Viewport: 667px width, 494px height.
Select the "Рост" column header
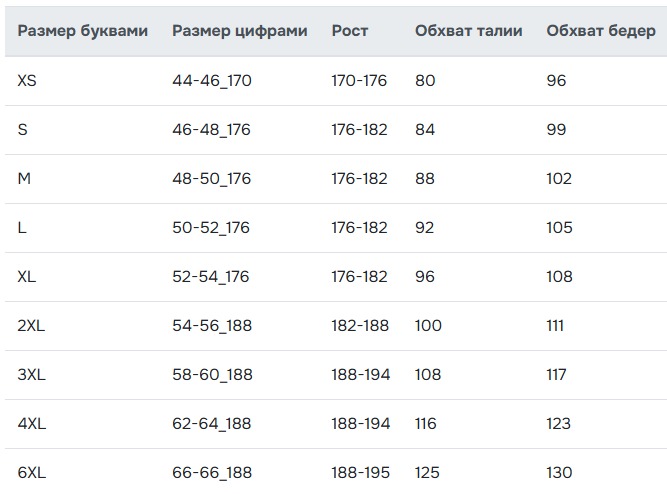pos(350,31)
